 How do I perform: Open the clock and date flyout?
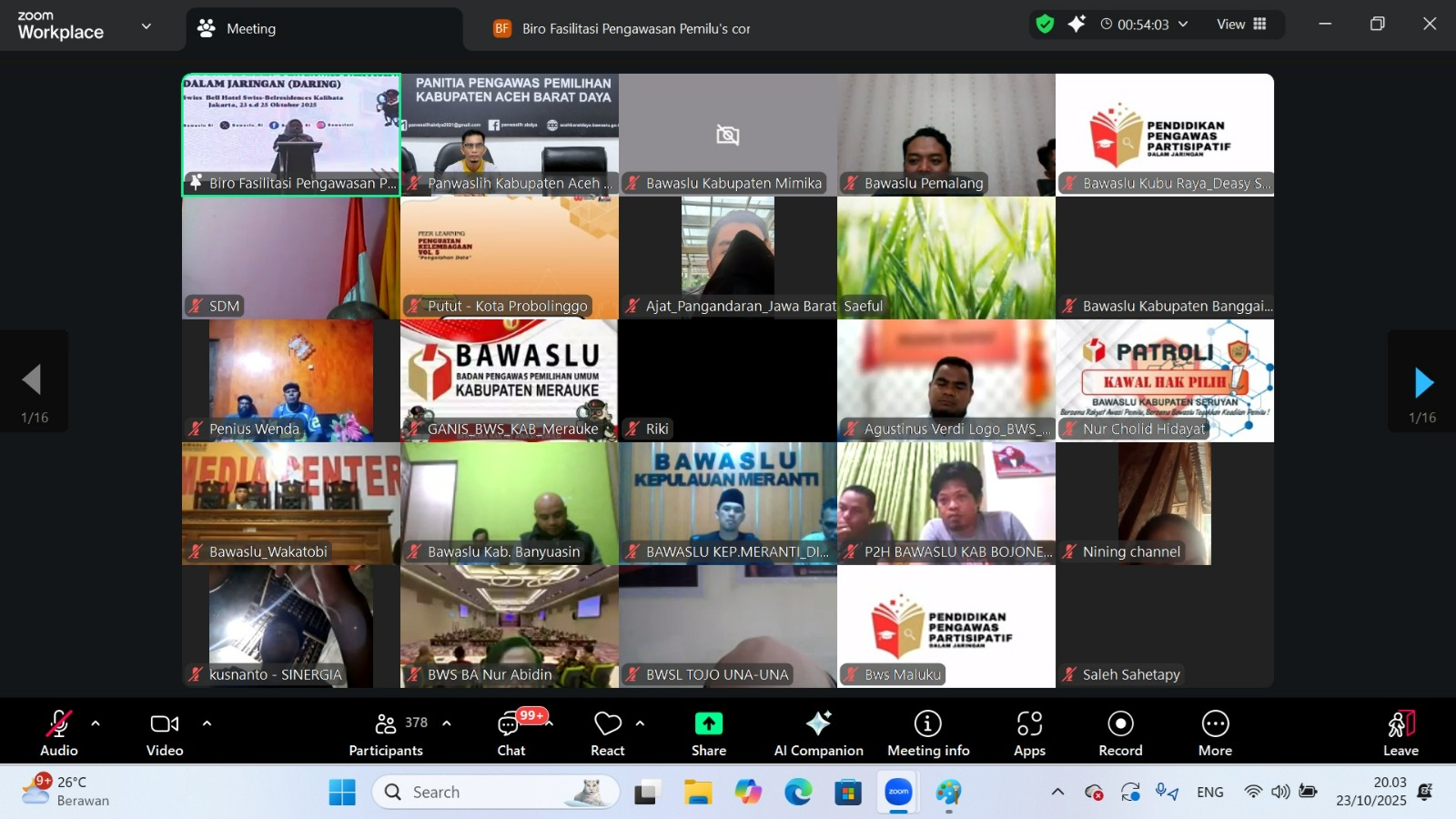(1371, 792)
